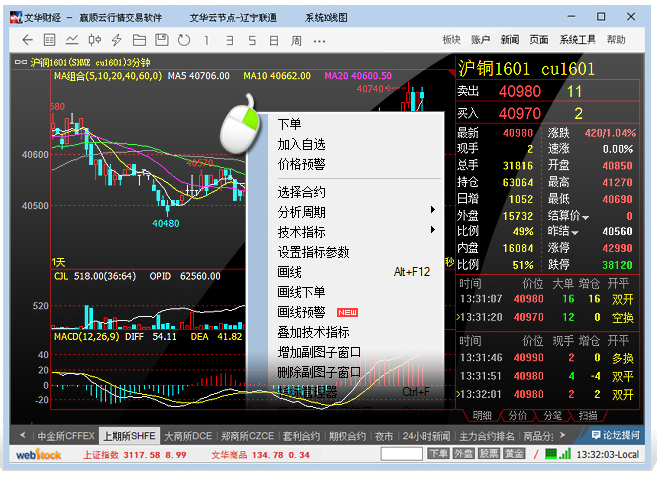Switch to the time-sharing line chart icon

(72, 40)
